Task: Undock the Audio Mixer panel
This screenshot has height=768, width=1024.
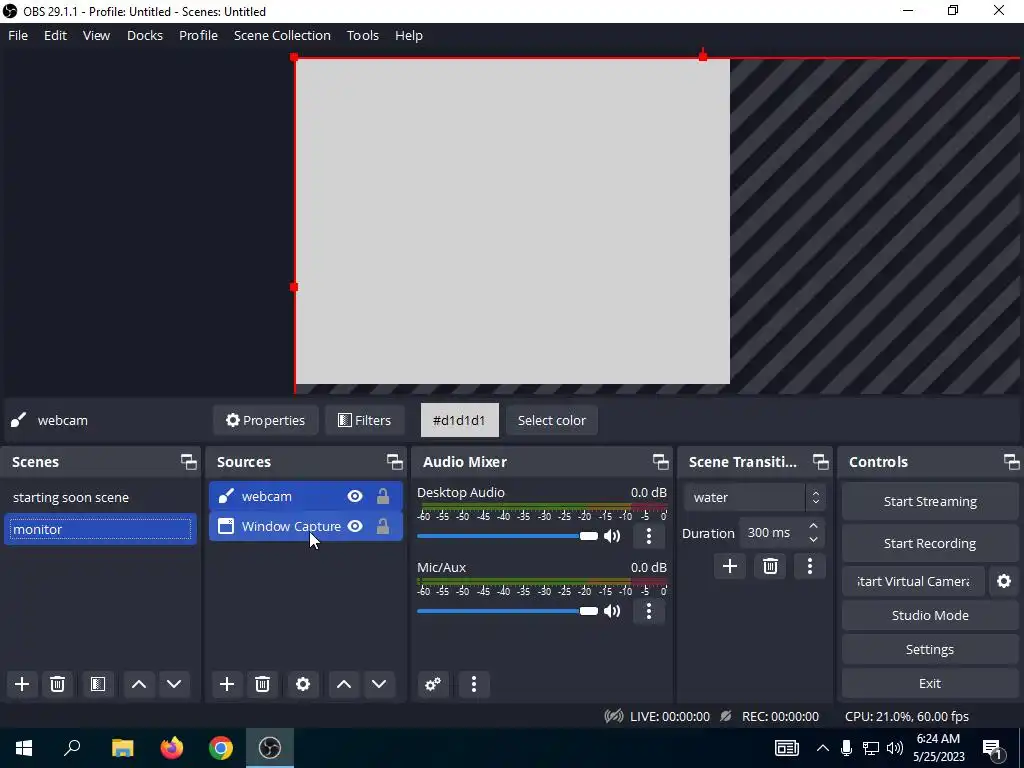Action: tap(660, 462)
